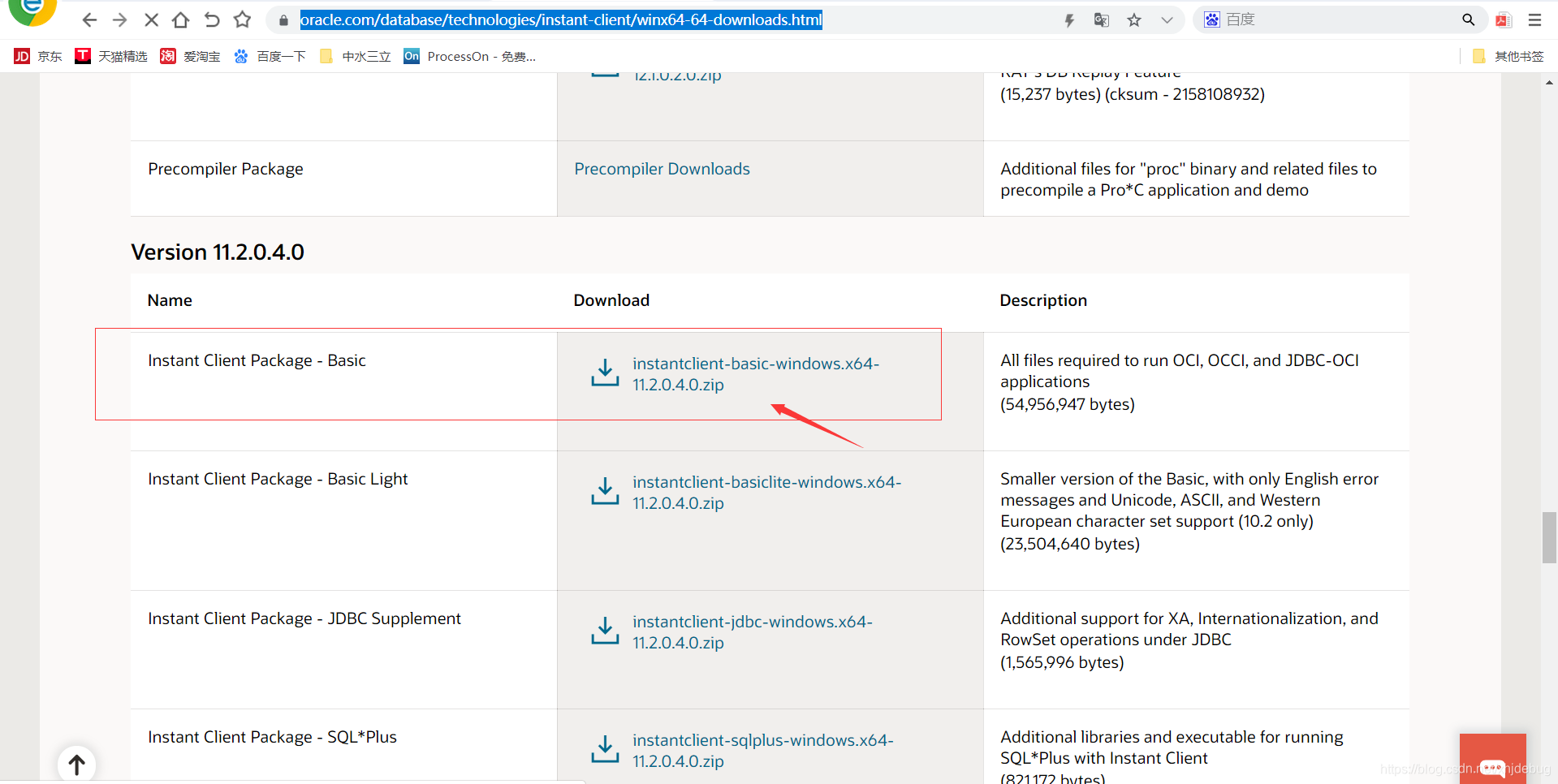Select "Instant Client Package - Basic Light" cell
Image resolution: width=1558 pixels, height=784 pixels.
pos(278,479)
